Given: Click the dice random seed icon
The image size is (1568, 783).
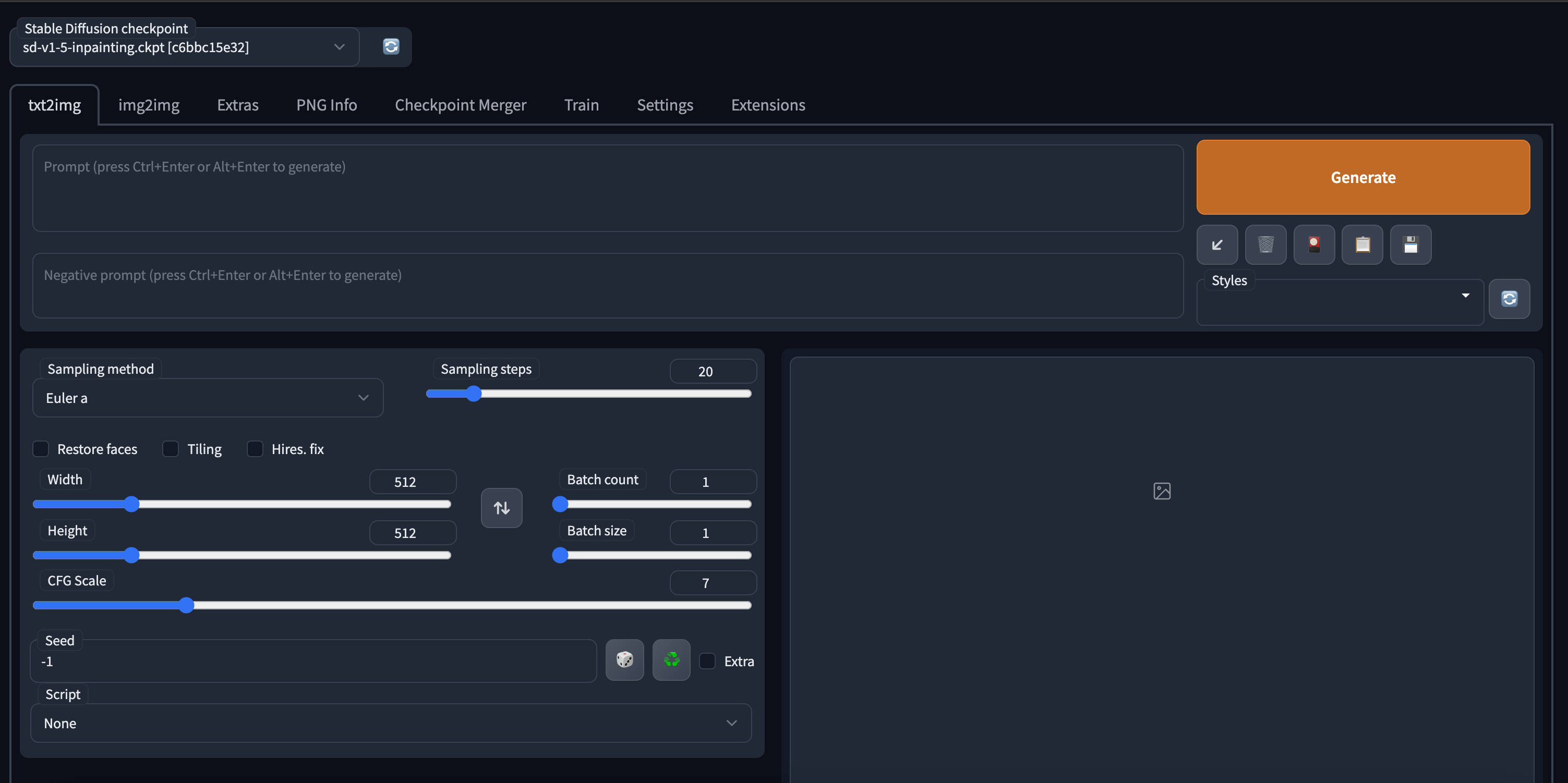Looking at the screenshot, I should click(x=624, y=659).
